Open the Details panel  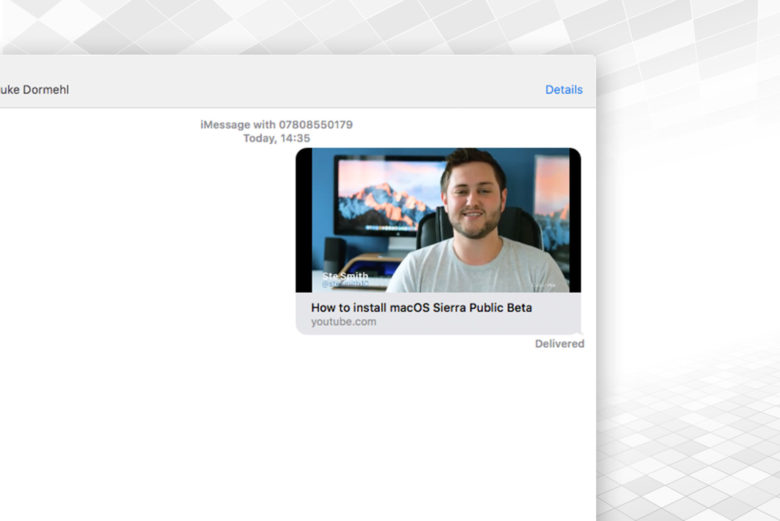pyautogui.click(x=563, y=90)
